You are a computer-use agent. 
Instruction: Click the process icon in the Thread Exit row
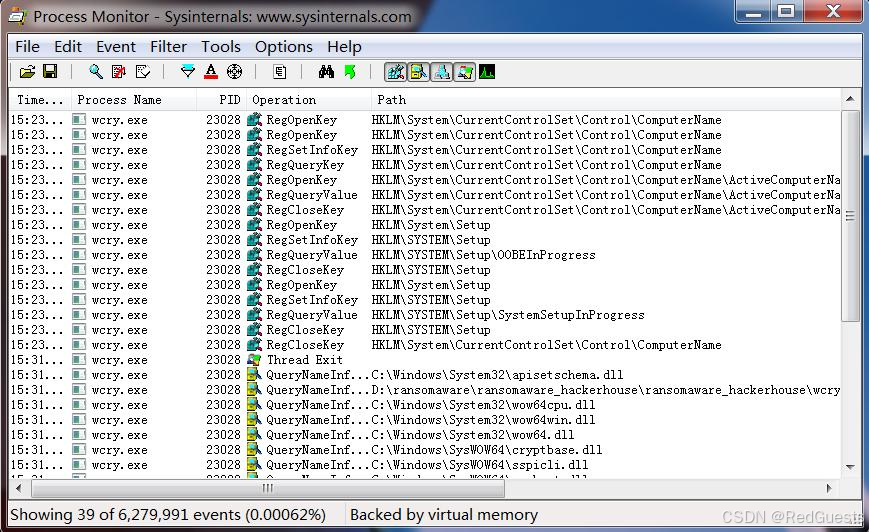(79, 360)
